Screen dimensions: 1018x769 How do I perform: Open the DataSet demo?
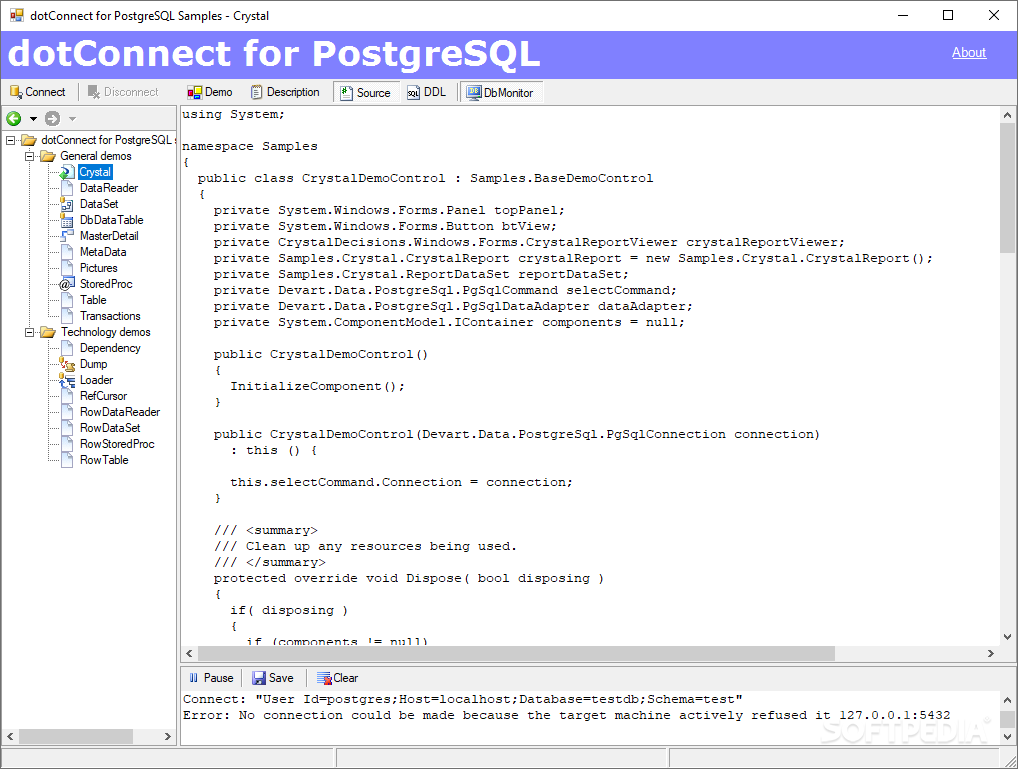(99, 204)
